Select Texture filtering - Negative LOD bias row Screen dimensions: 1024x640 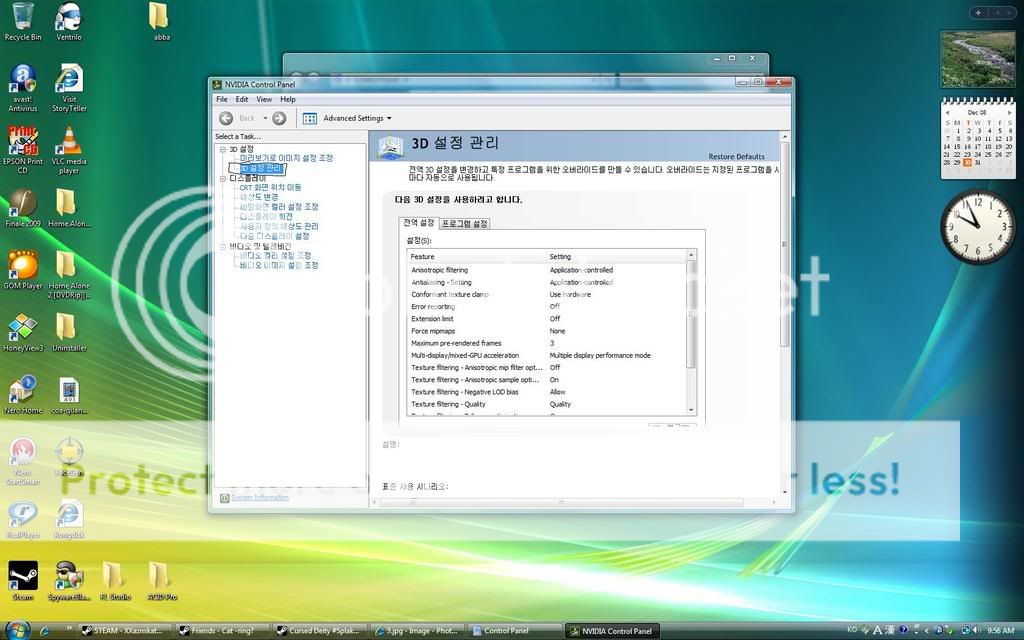[546, 392]
